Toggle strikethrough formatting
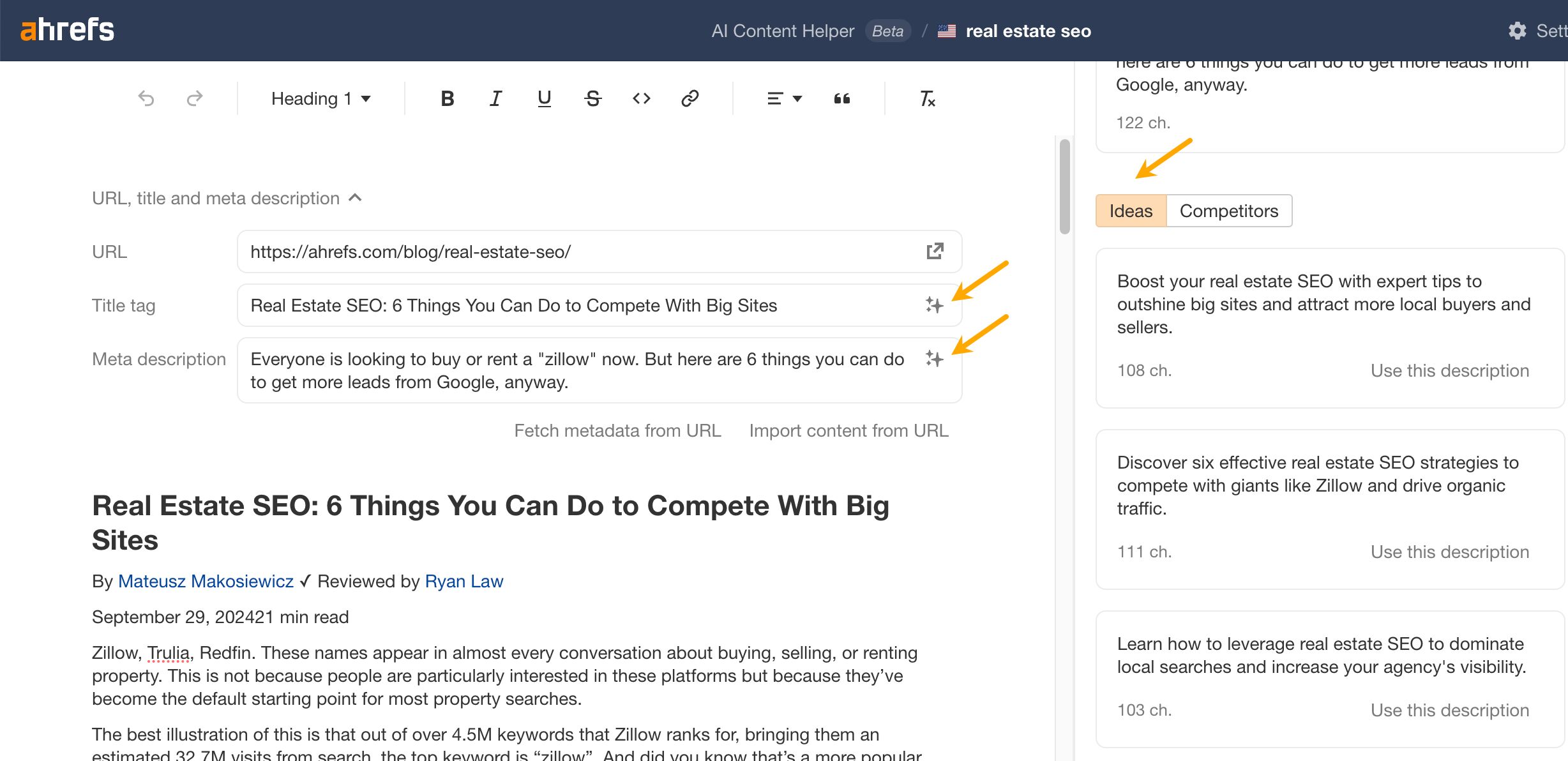Viewport: 1568px width, 761px height. coord(592,98)
